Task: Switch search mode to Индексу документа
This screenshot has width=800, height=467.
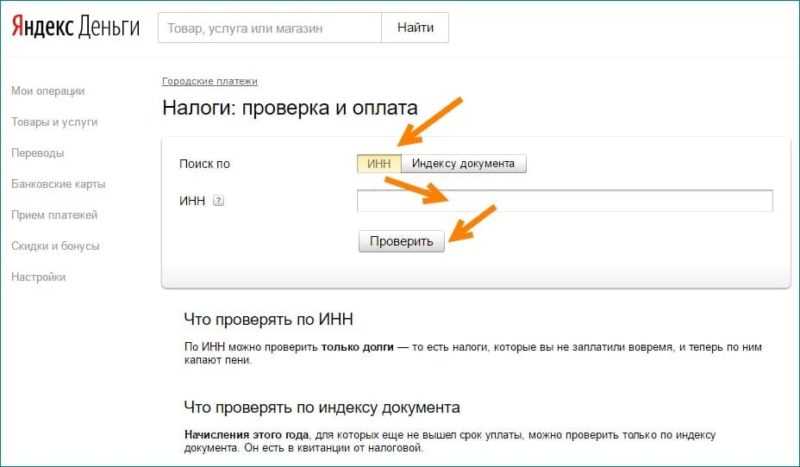Action: pos(464,163)
